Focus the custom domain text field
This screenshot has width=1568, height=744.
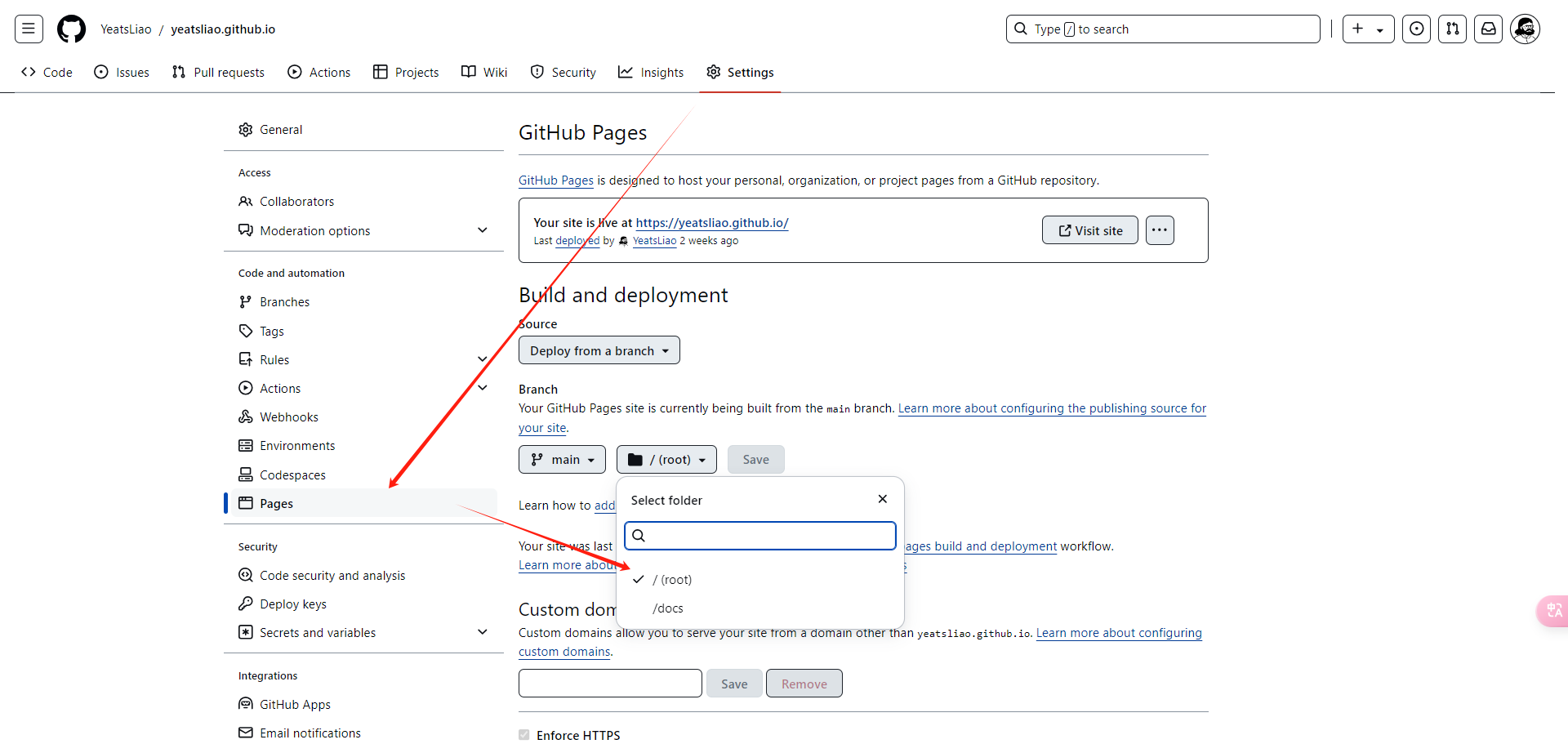pyautogui.click(x=610, y=684)
